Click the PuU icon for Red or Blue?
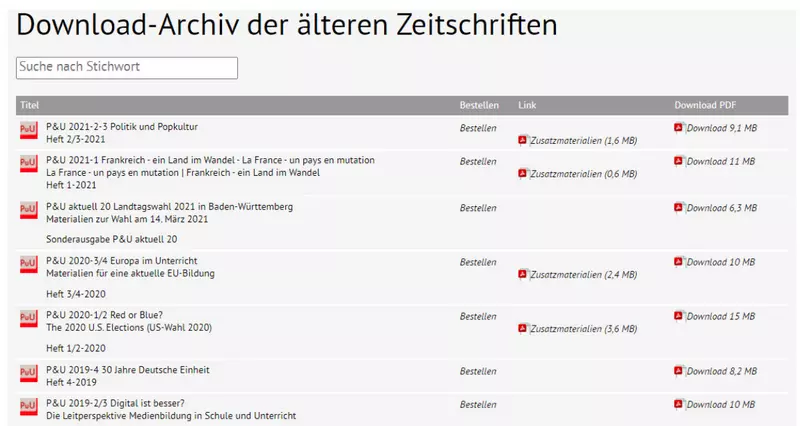This screenshot has height=426, width=800. tap(29, 318)
